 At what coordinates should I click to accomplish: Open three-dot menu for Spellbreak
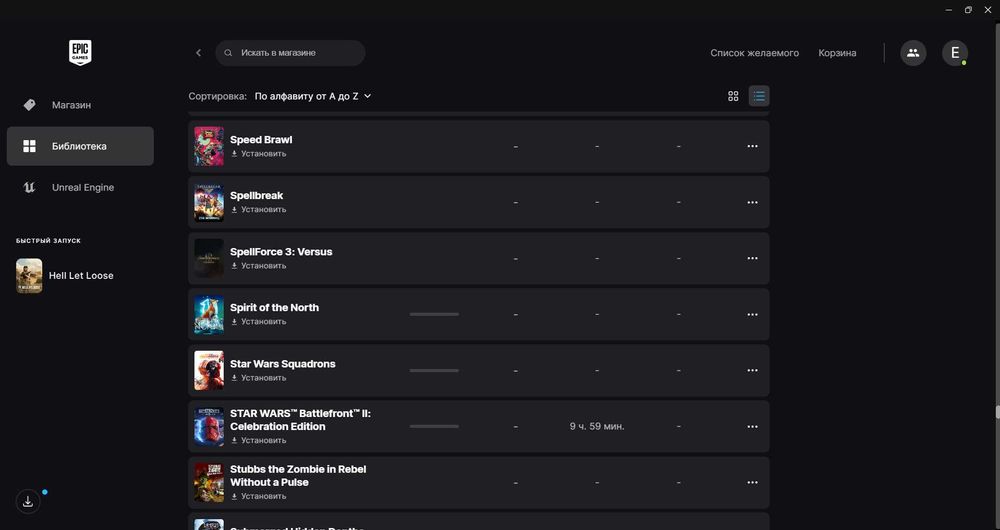coord(753,202)
